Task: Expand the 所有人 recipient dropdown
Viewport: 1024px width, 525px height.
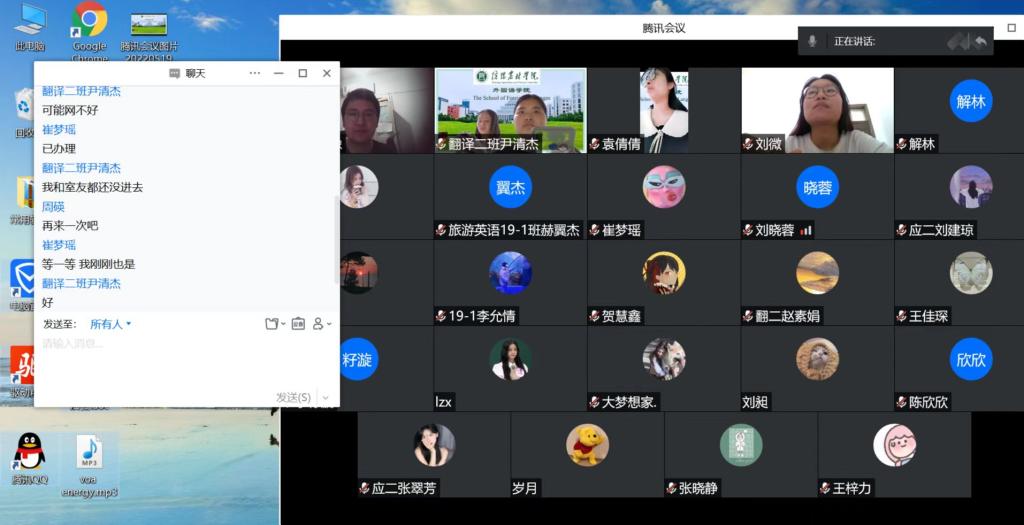Action: pos(110,324)
